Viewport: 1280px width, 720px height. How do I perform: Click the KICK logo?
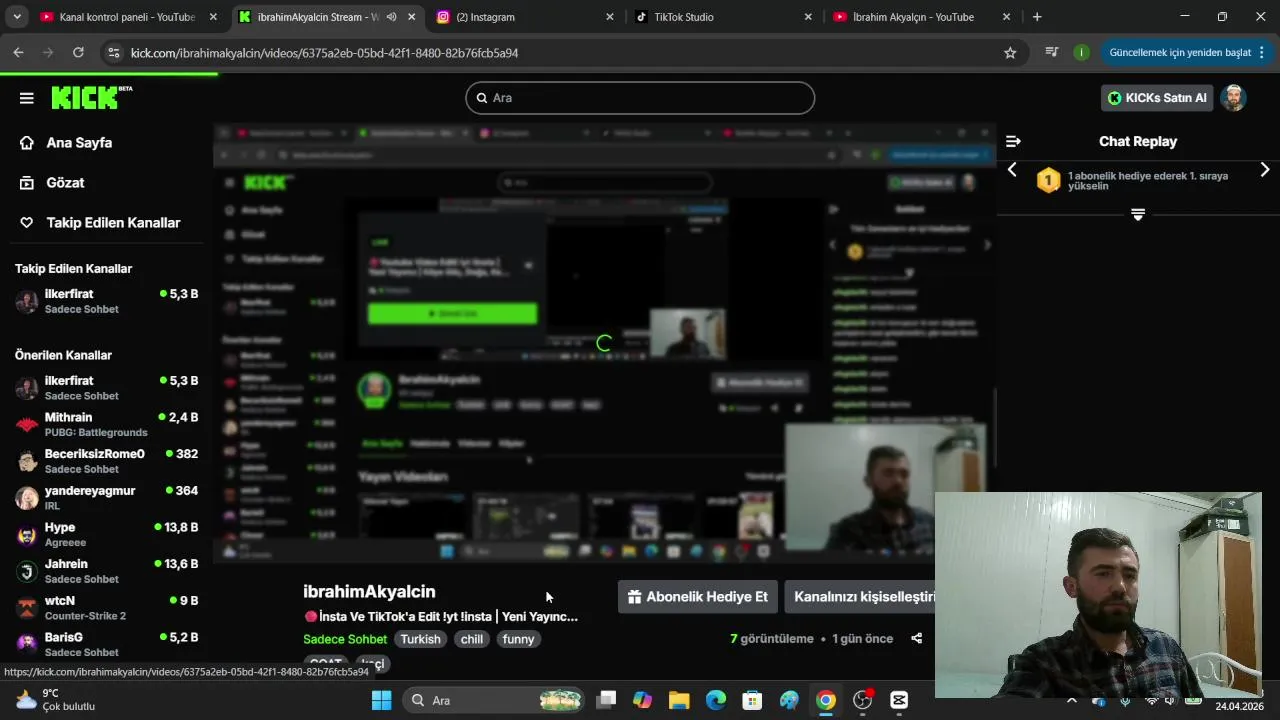tap(91, 97)
